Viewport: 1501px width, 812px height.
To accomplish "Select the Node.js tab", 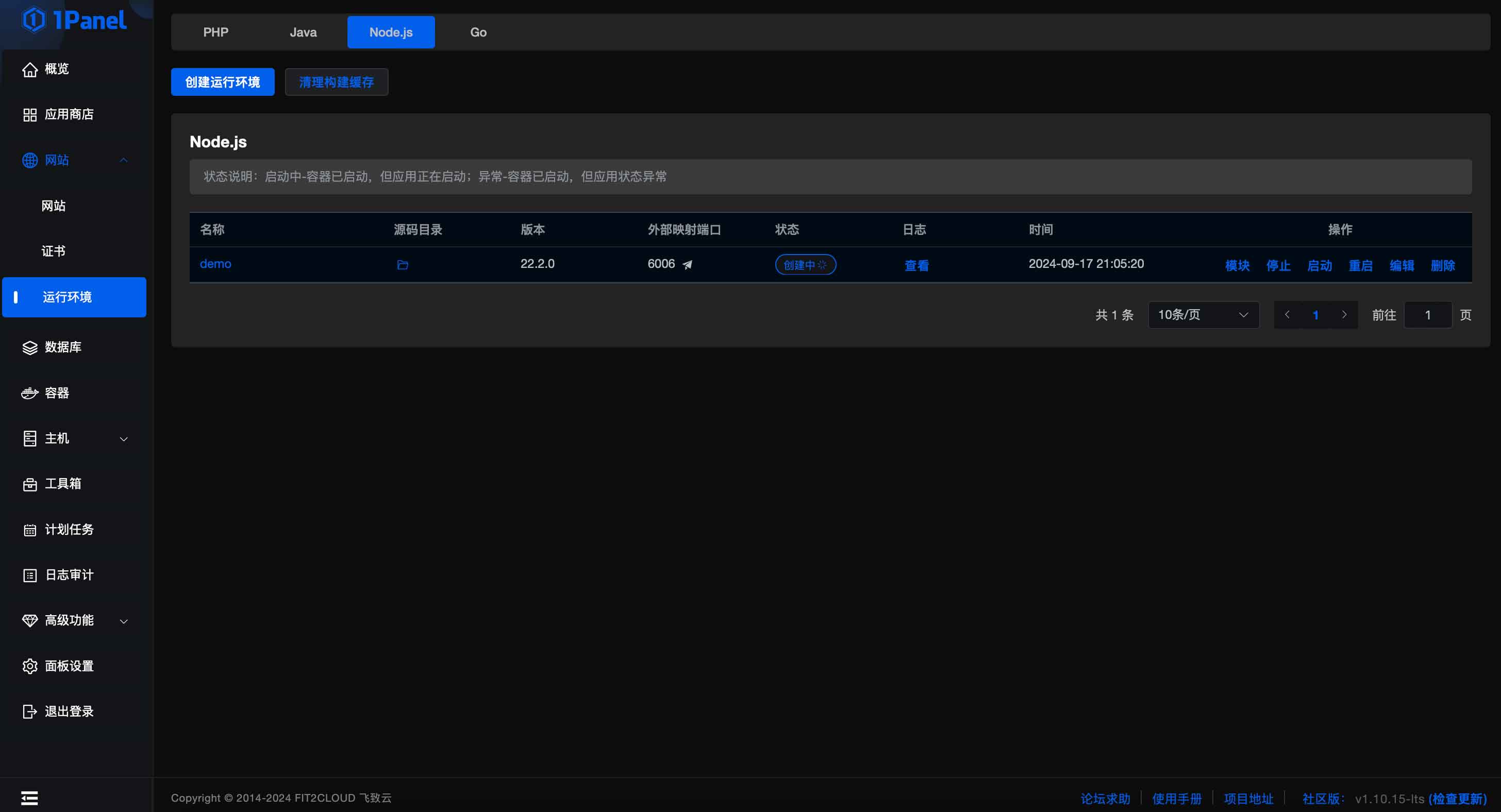I will point(391,32).
